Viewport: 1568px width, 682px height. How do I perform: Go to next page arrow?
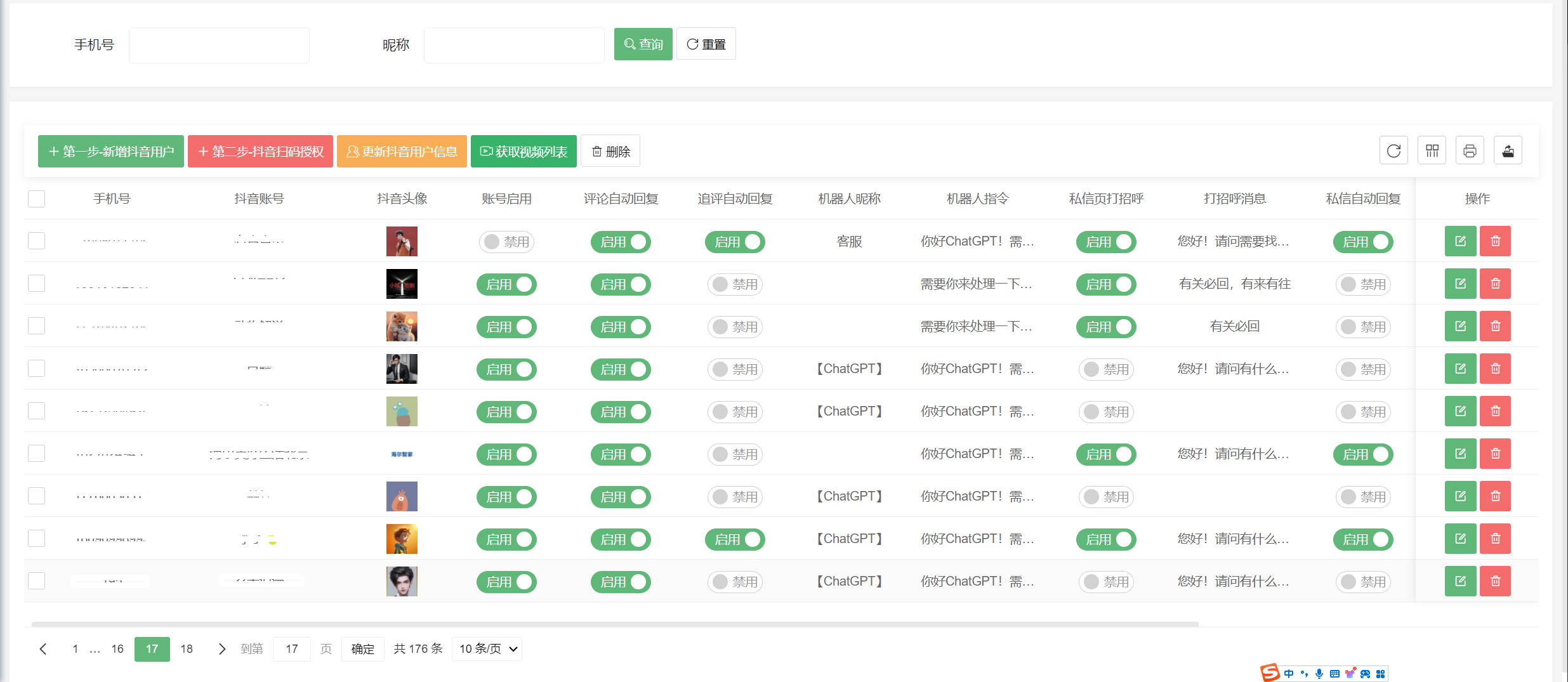coord(221,649)
